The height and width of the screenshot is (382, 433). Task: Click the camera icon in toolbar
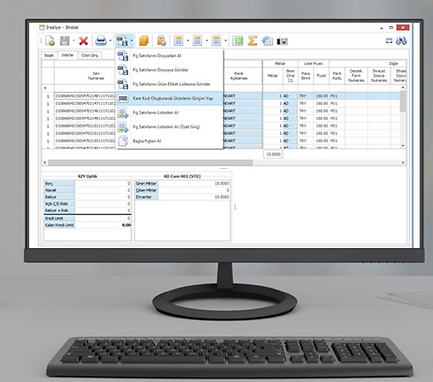[282, 42]
